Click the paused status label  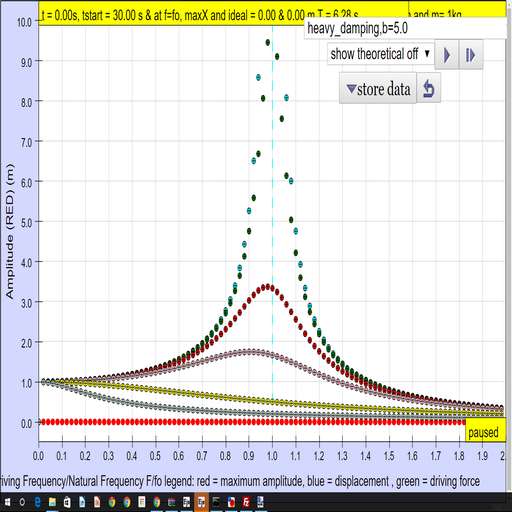(x=483, y=432)
